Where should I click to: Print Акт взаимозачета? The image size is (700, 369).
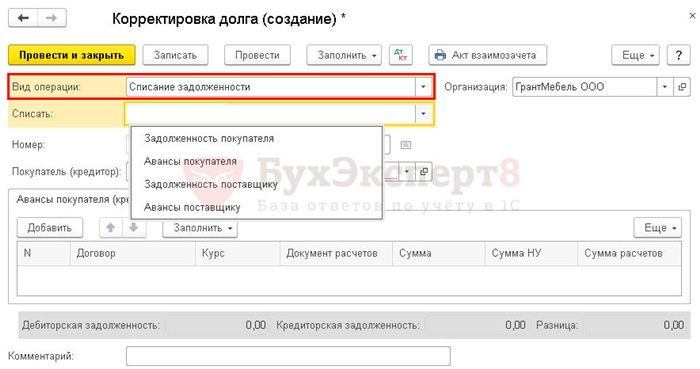pyautogui.click(x=488, y=55)
